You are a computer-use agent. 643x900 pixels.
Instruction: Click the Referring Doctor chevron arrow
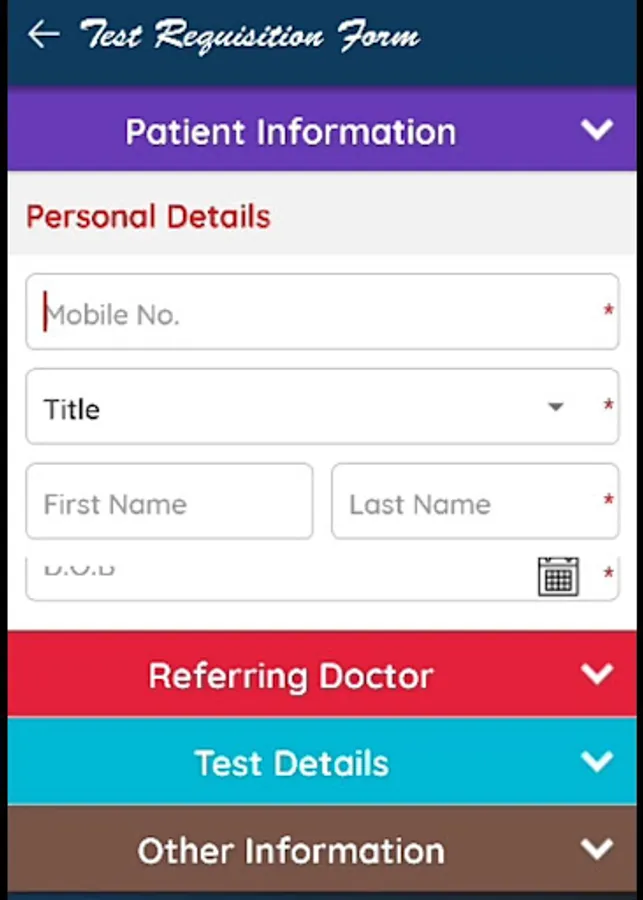[x=596, y=674]
